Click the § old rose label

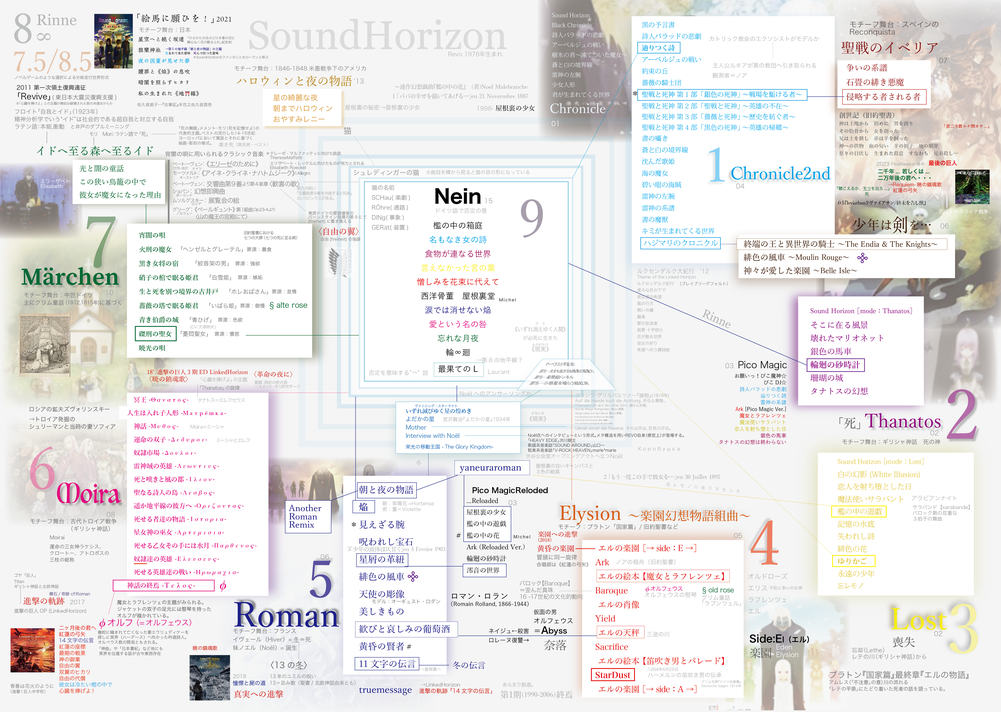click(718, 590)
